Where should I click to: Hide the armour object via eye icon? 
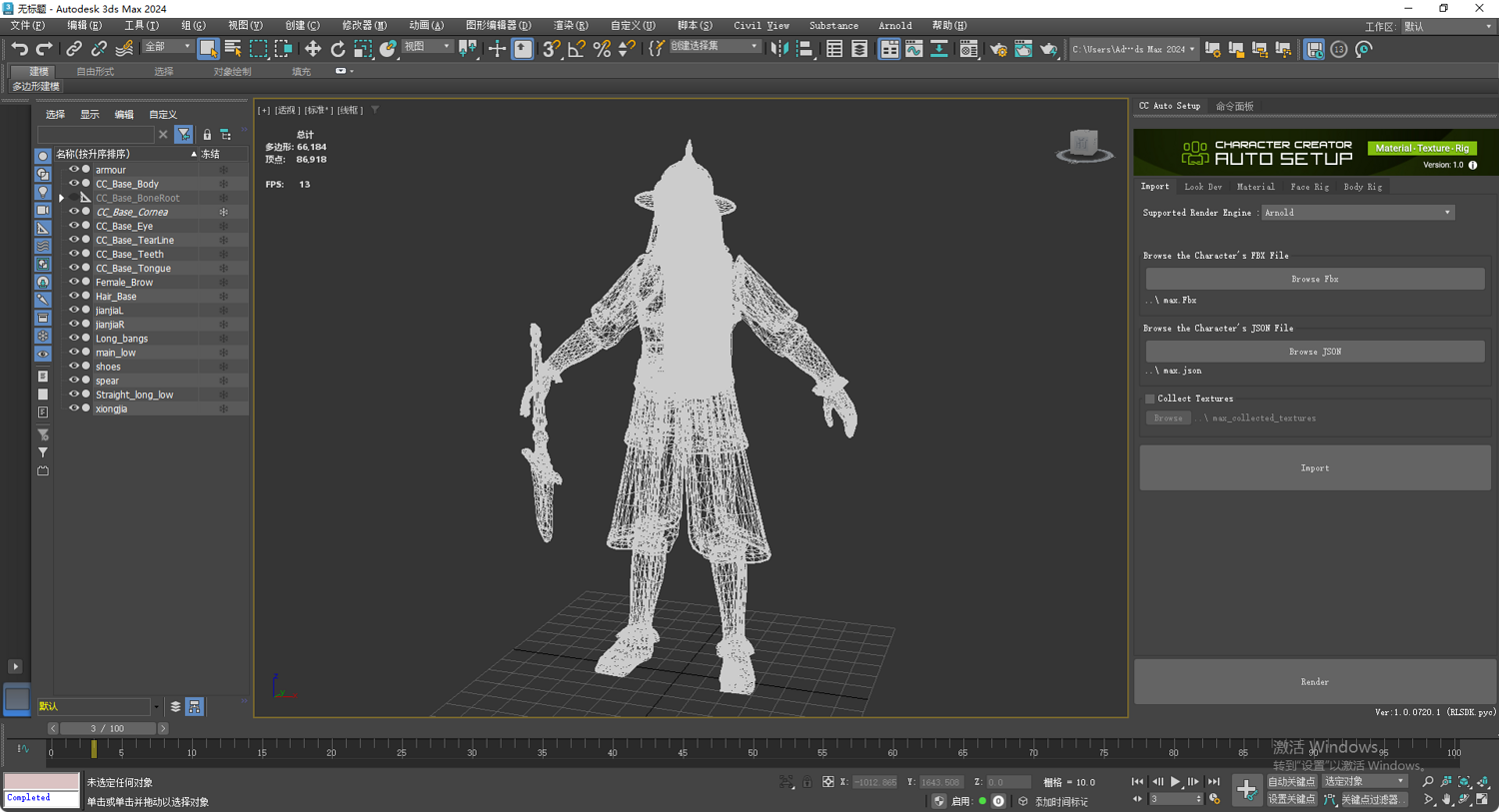pyautogui.click(x=73, y=170)
